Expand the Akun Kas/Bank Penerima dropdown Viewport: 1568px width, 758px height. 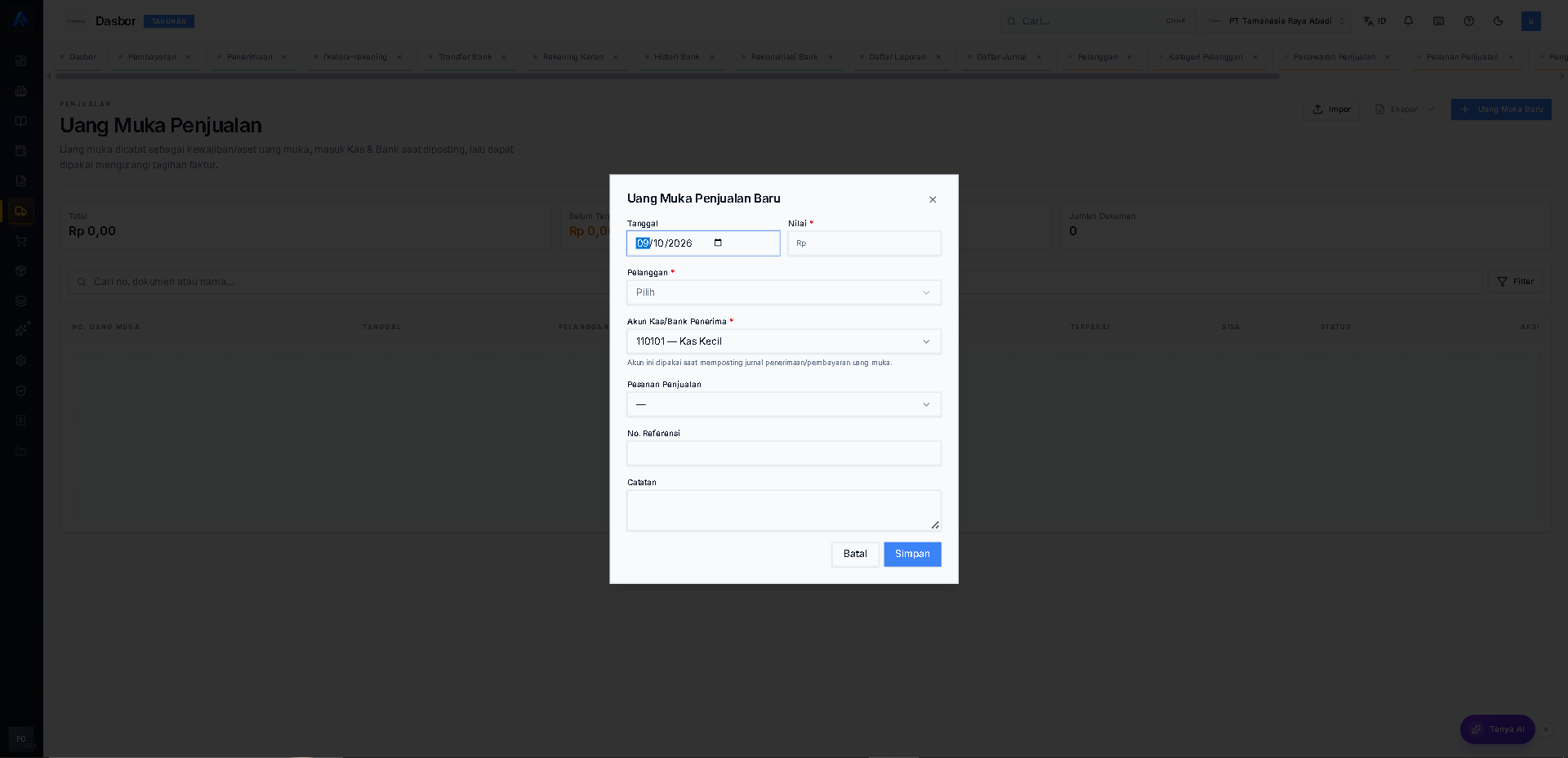click(x=783, y=341)
